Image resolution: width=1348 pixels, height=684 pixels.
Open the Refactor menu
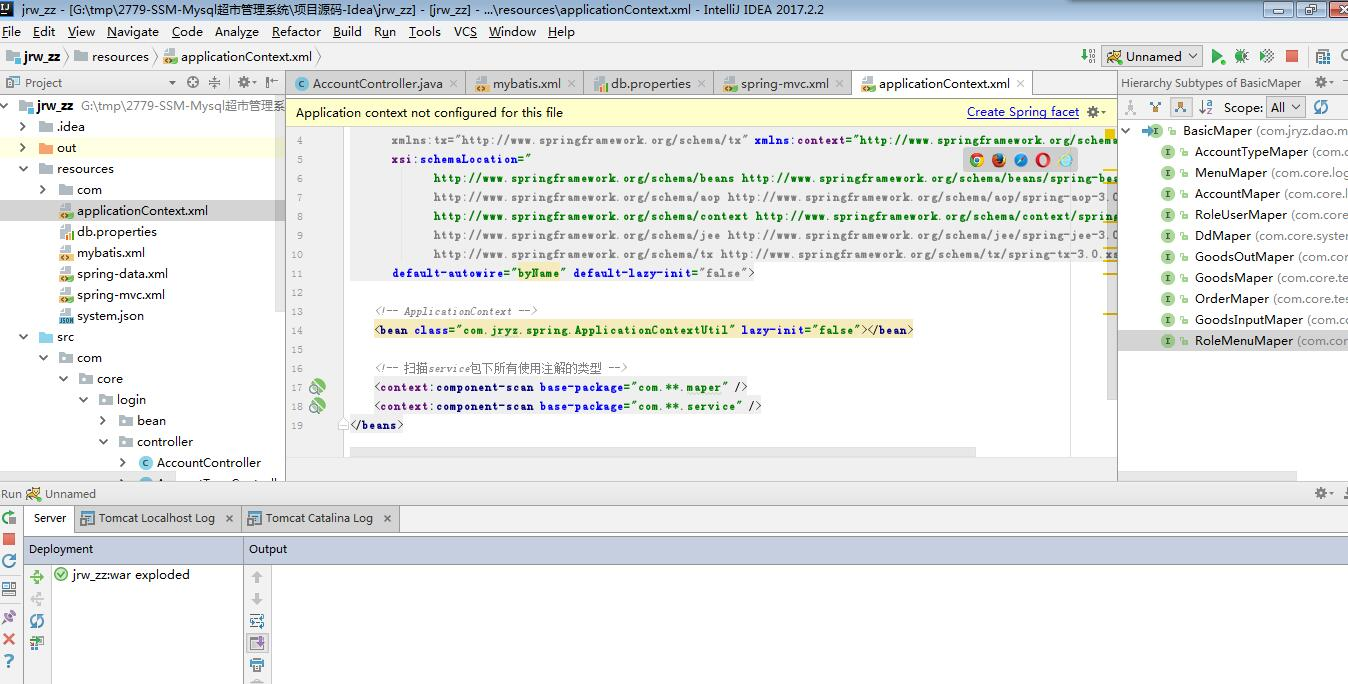(x=295, y=31)
